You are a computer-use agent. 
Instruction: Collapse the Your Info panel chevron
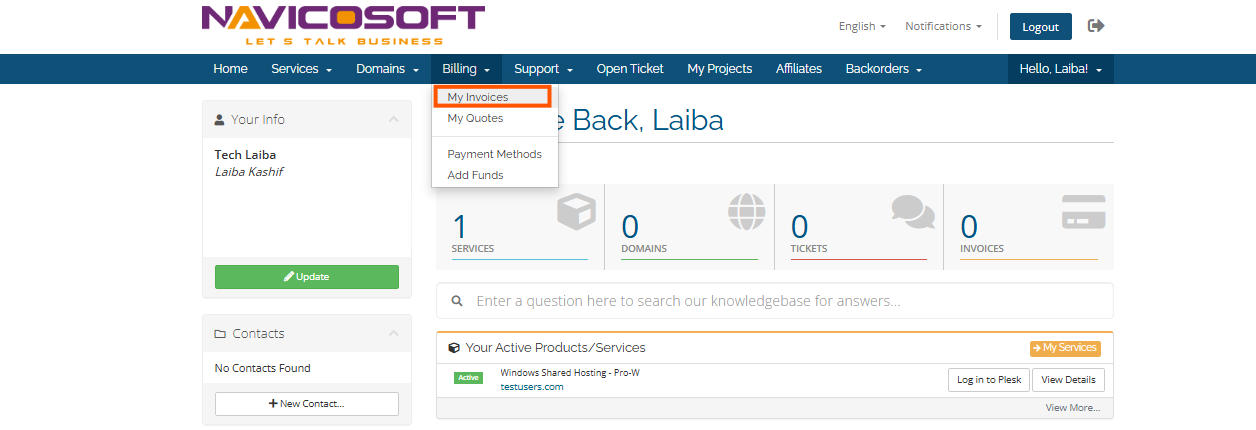[x=393, y=119]
